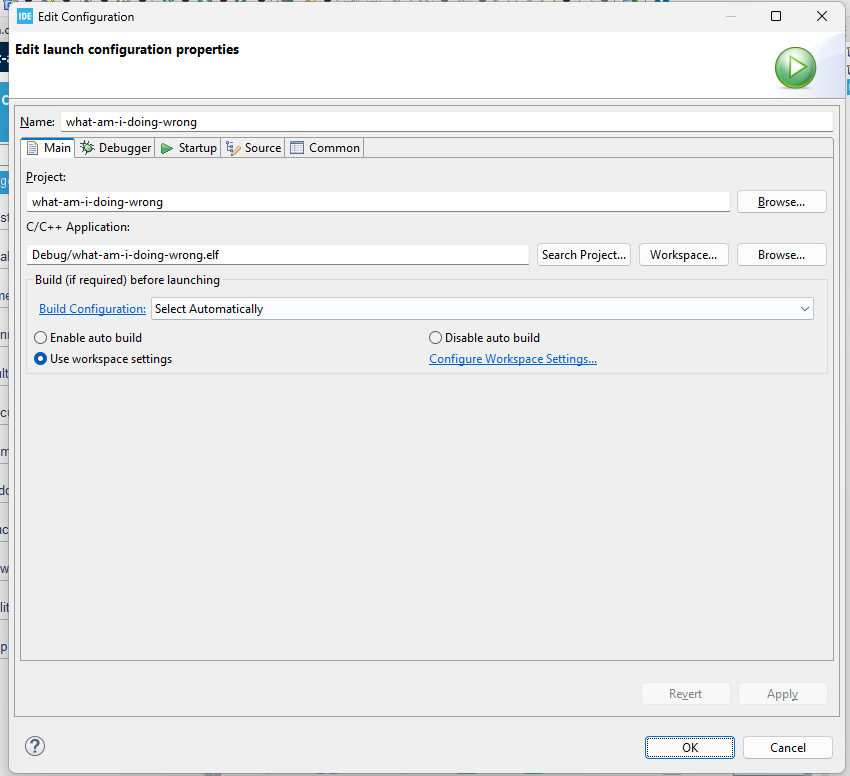This screenshot has width=850, height=776.
Task: Click the Common tab icon
Action: (297, 148)
